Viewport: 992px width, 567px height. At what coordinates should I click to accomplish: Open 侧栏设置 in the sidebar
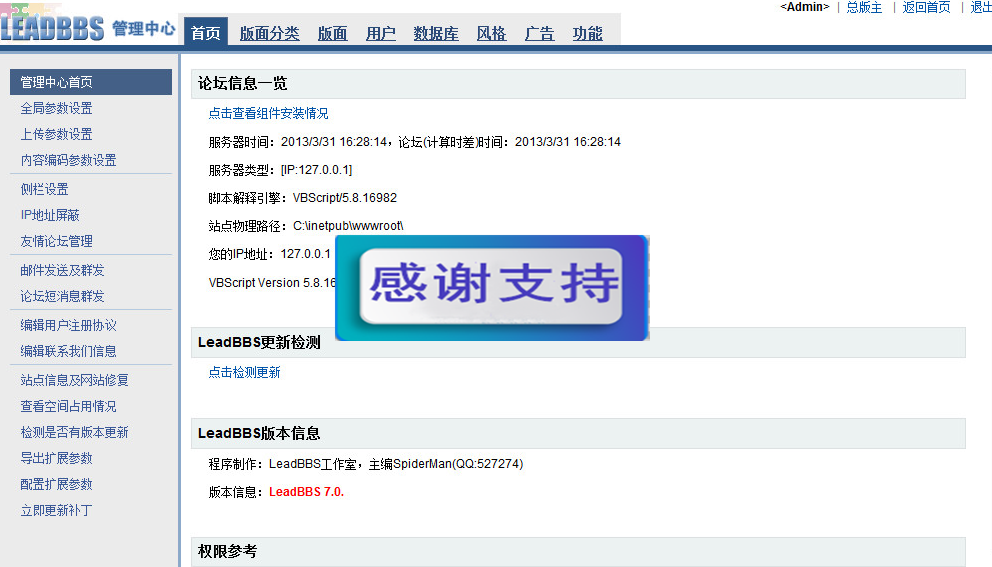44,189
